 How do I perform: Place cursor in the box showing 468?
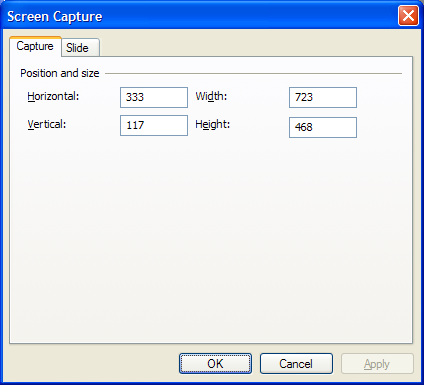point(323,127)
